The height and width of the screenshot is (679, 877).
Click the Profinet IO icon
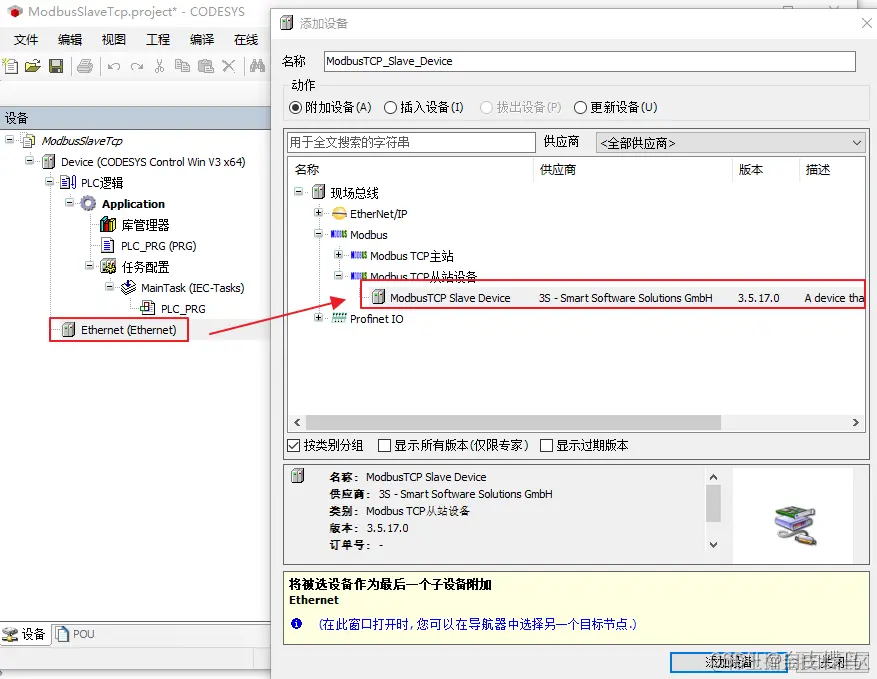(339, 318)
